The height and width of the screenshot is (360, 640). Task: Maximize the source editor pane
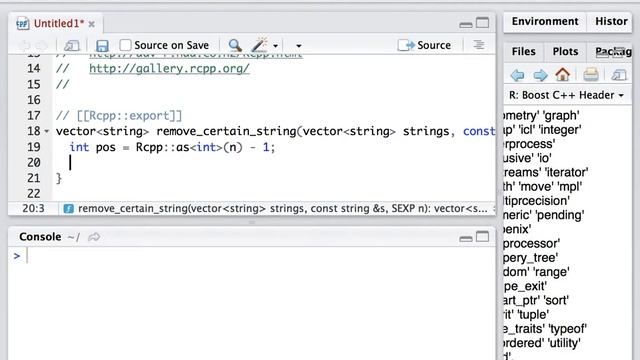click(482, 23)
